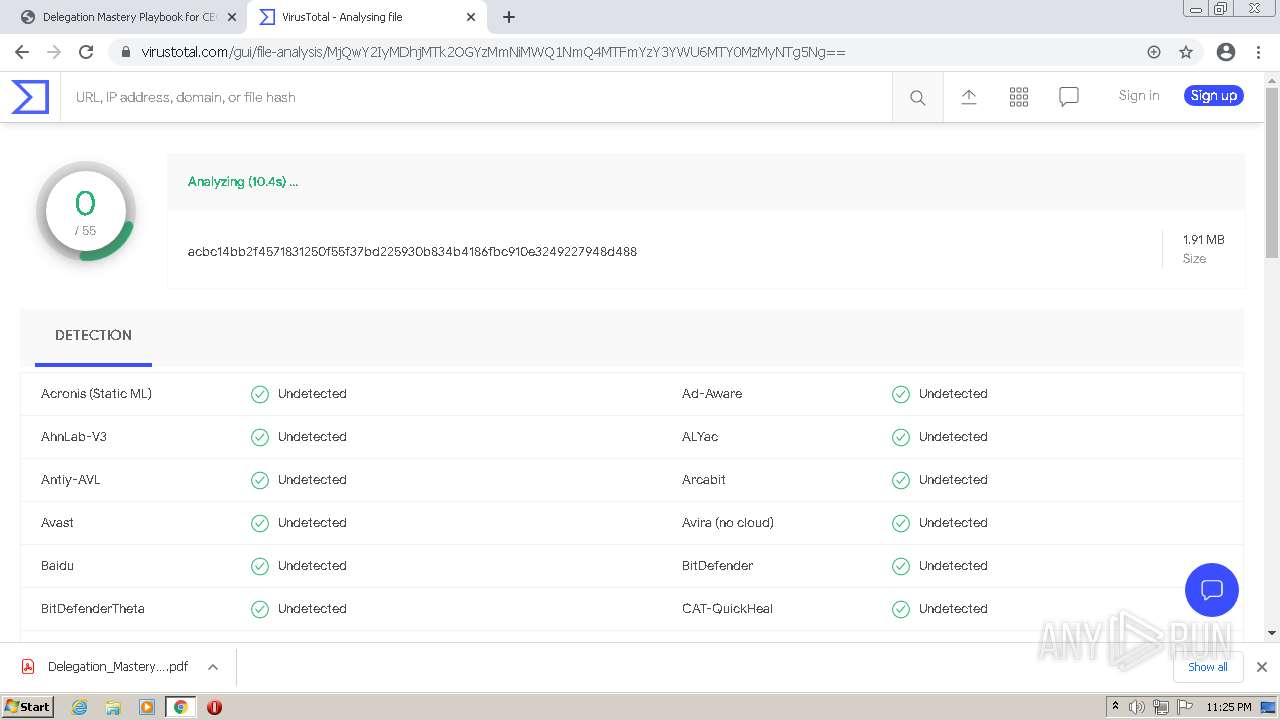Expand the Delegation_Mastery download options arrow
Image resolution: width=1280 pixels, height=720 pixels.
[x=213, y=667]
